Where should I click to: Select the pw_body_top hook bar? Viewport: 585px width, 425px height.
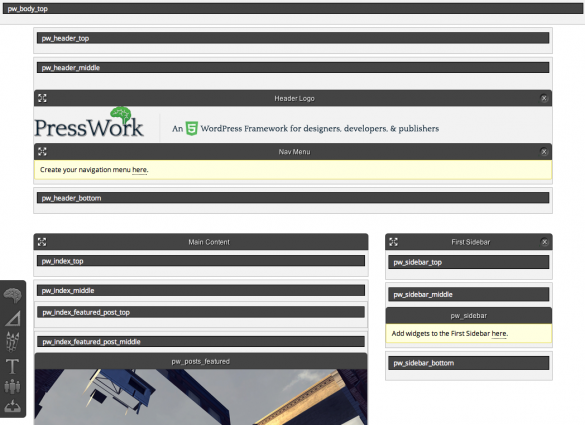point(293,9)
